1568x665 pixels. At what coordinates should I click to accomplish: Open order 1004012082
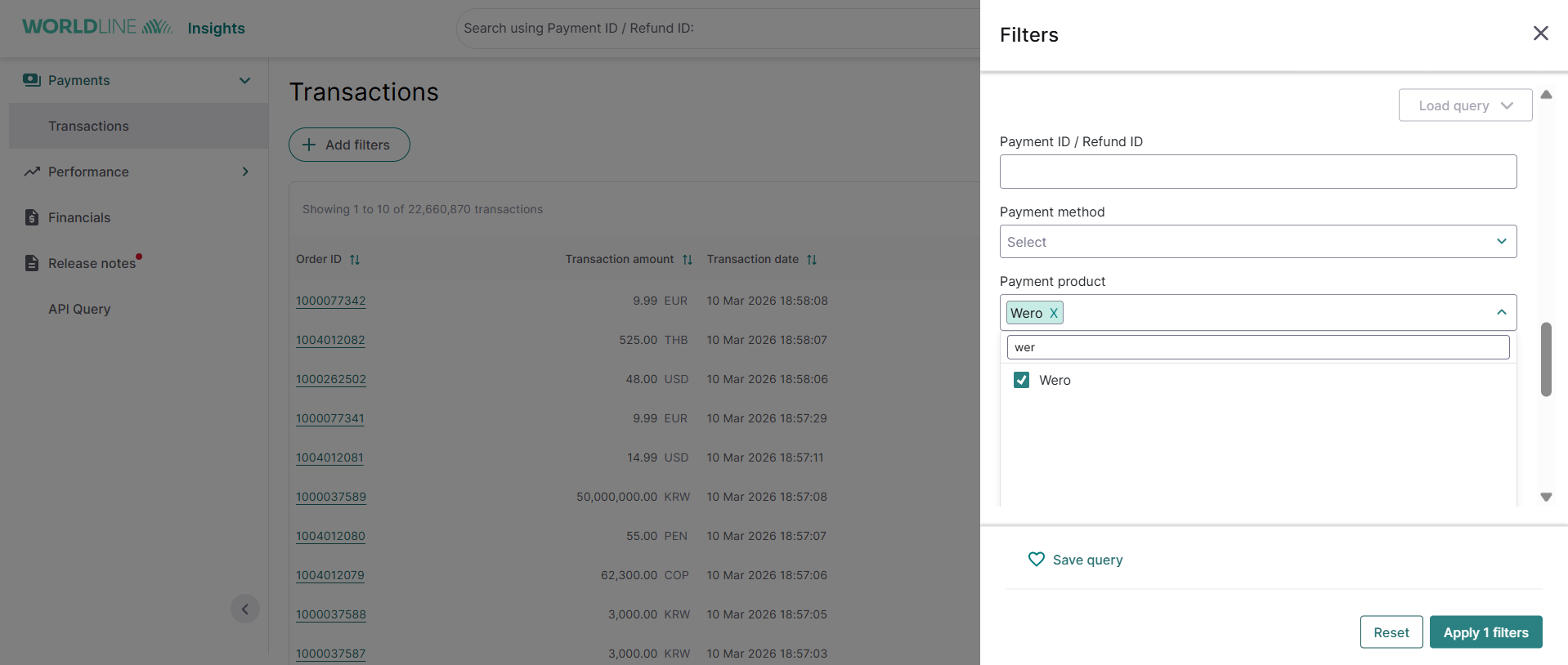pyautogui.click(x=330, y=340)
